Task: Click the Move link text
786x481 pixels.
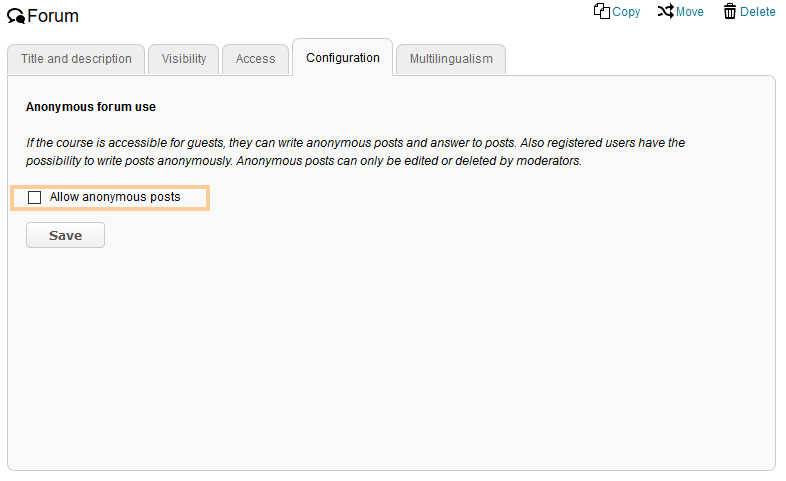Action: click(690, 12)
